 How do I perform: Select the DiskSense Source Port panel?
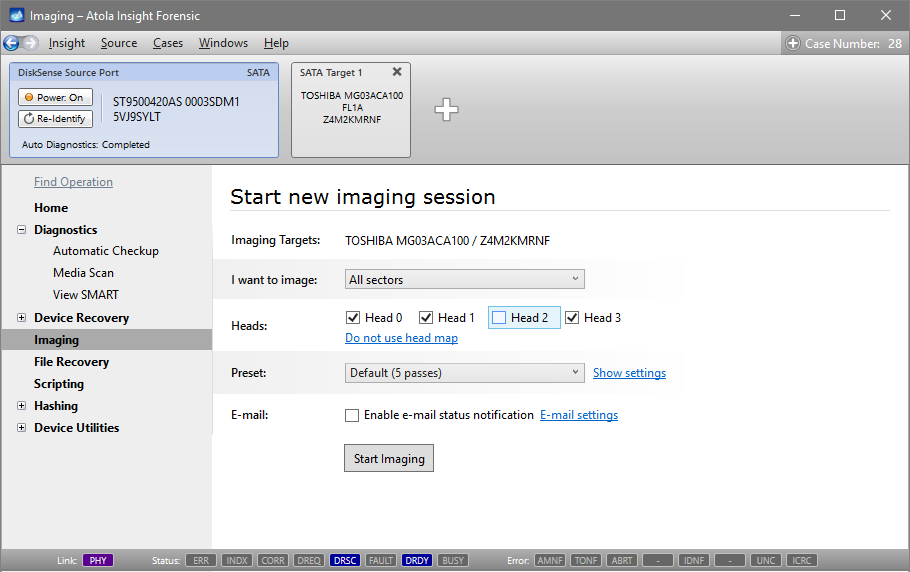pyautogui.click(x=144, y=110)
